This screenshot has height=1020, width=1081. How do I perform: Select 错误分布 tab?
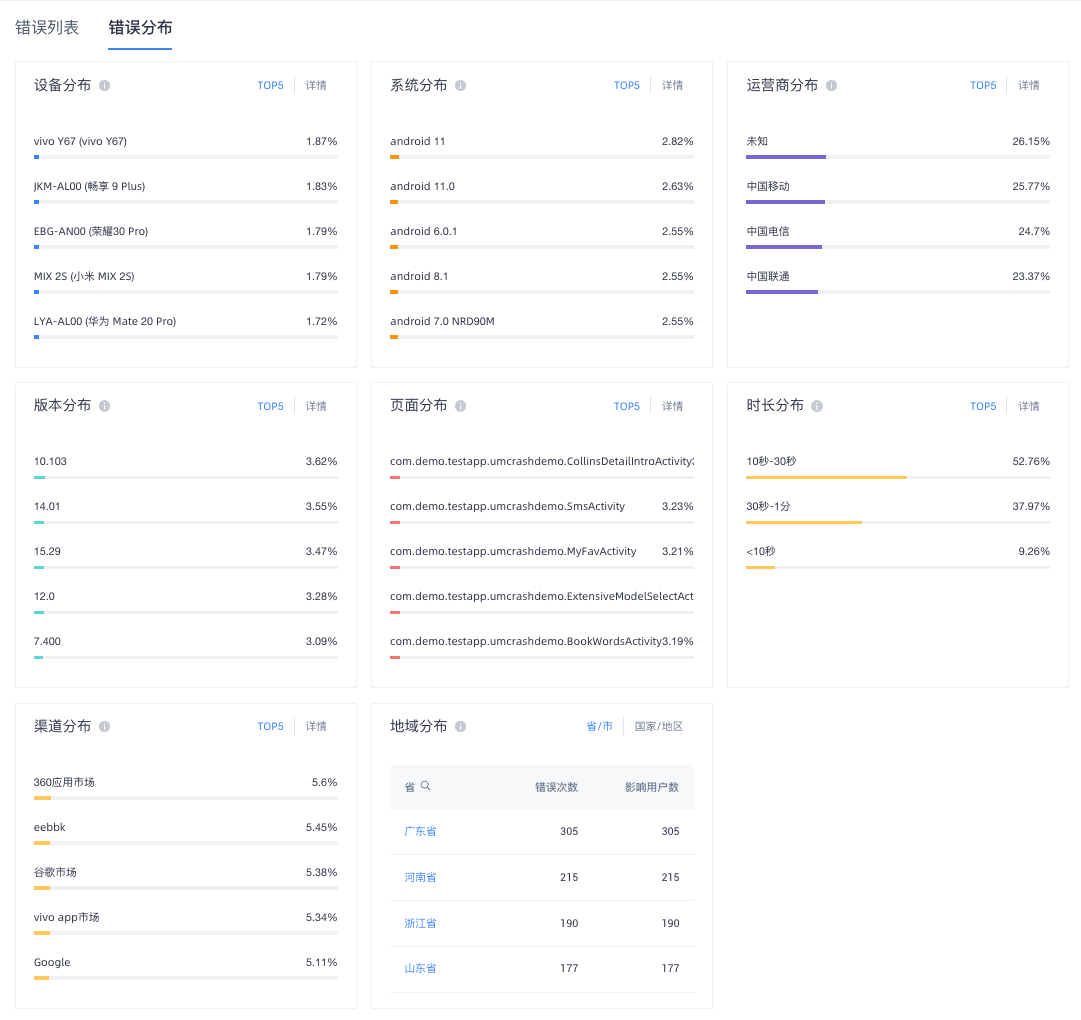pos(140,28)
